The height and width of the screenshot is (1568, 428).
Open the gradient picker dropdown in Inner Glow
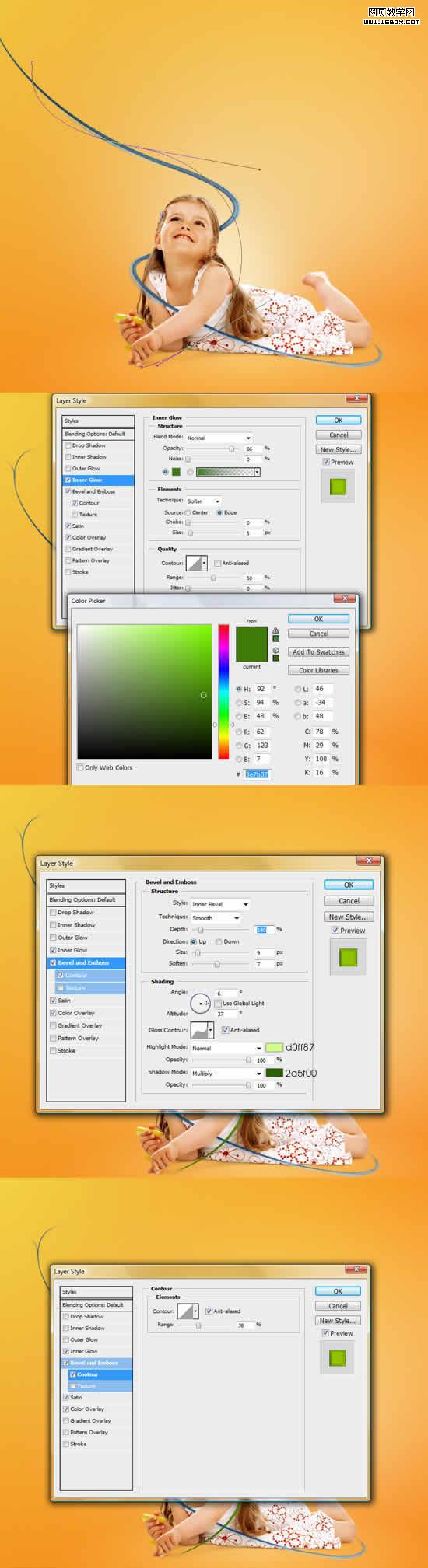(x=257, y=472)
